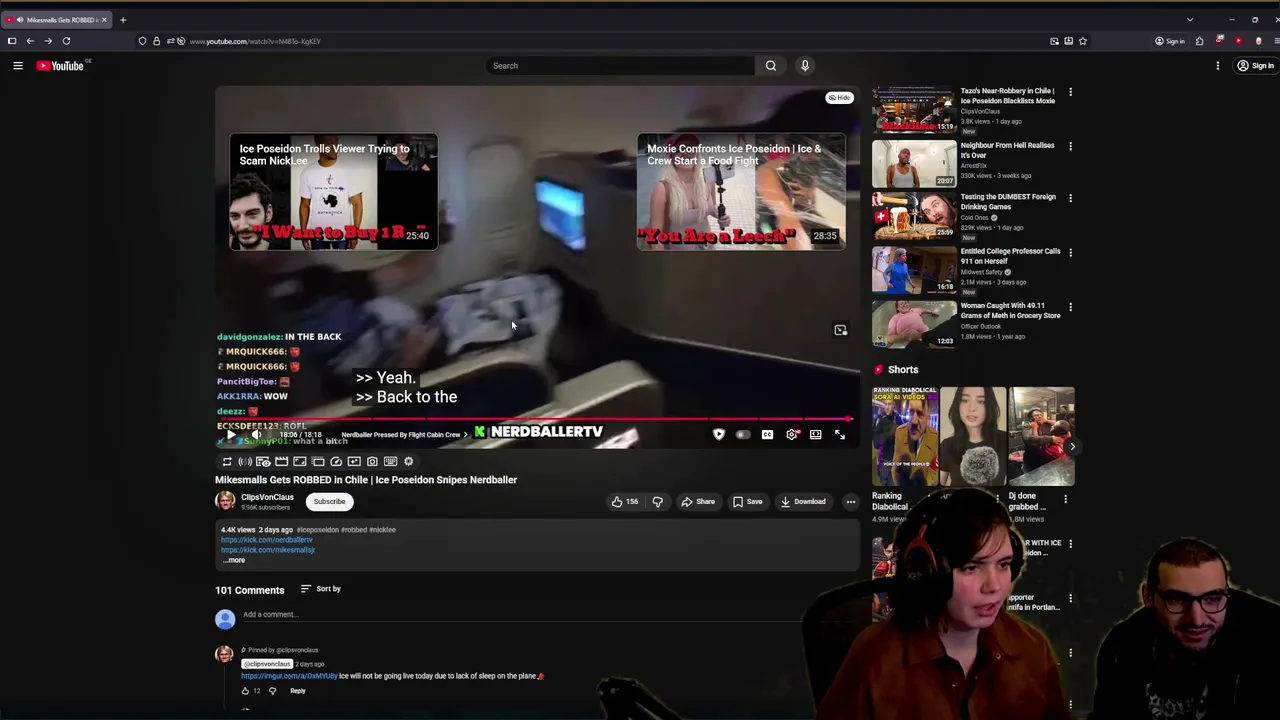Viewport: 1280px width, 720px height.
Task: Focus the YouTube Search field
Action: click(x=620, y=66)
